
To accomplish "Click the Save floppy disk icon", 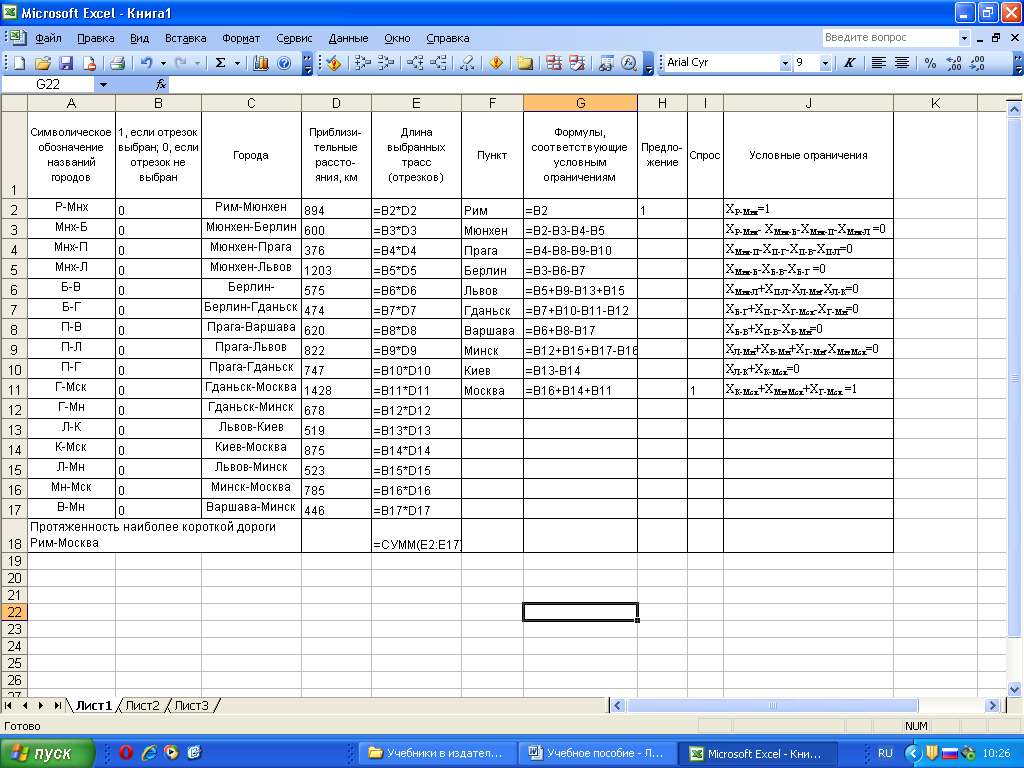I will (67, 63).
